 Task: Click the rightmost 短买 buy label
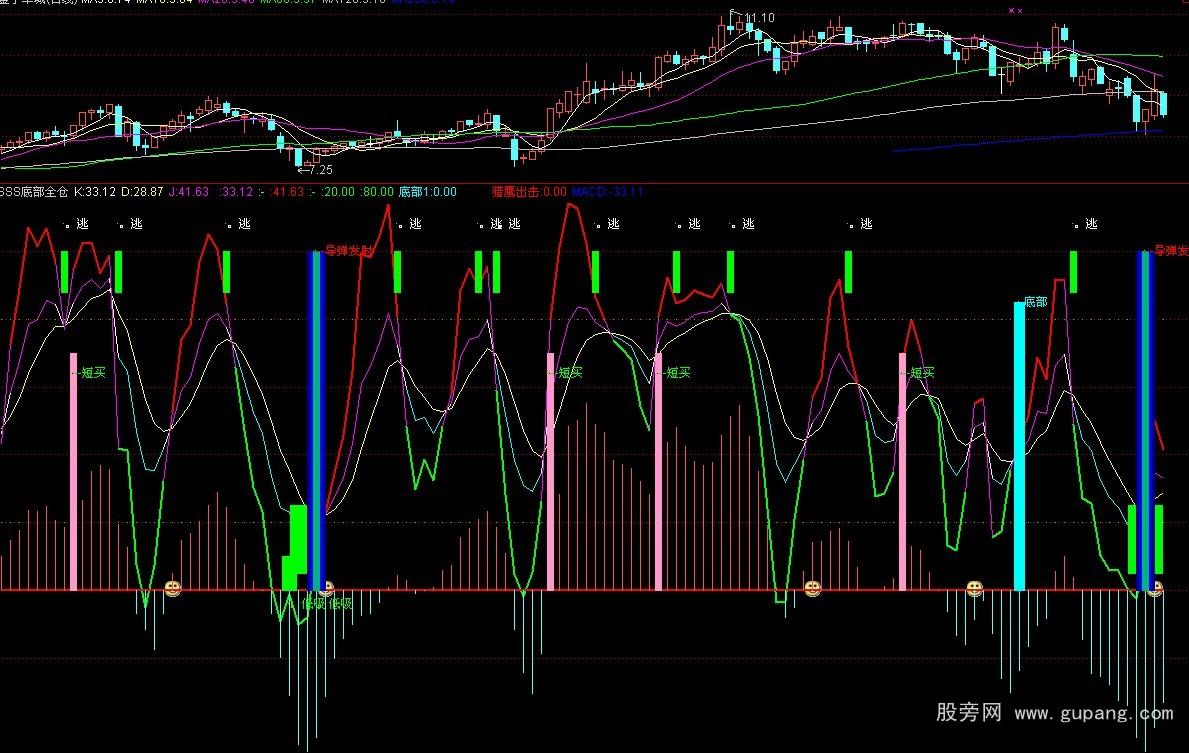point(921,372)
